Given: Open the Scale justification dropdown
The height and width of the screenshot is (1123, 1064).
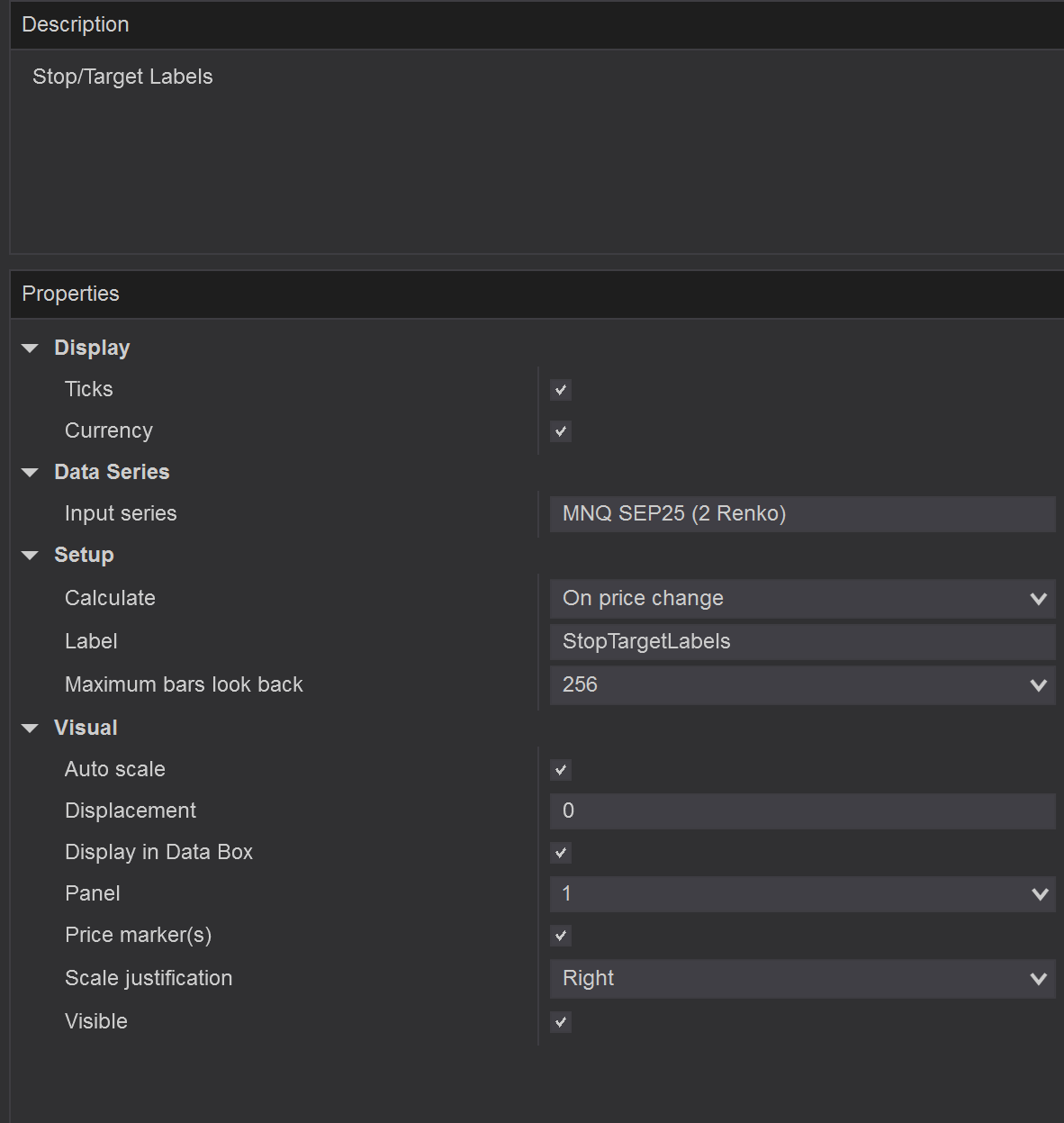Looking at the screenshot, I should pyautogui.click(x=801, y=979).
